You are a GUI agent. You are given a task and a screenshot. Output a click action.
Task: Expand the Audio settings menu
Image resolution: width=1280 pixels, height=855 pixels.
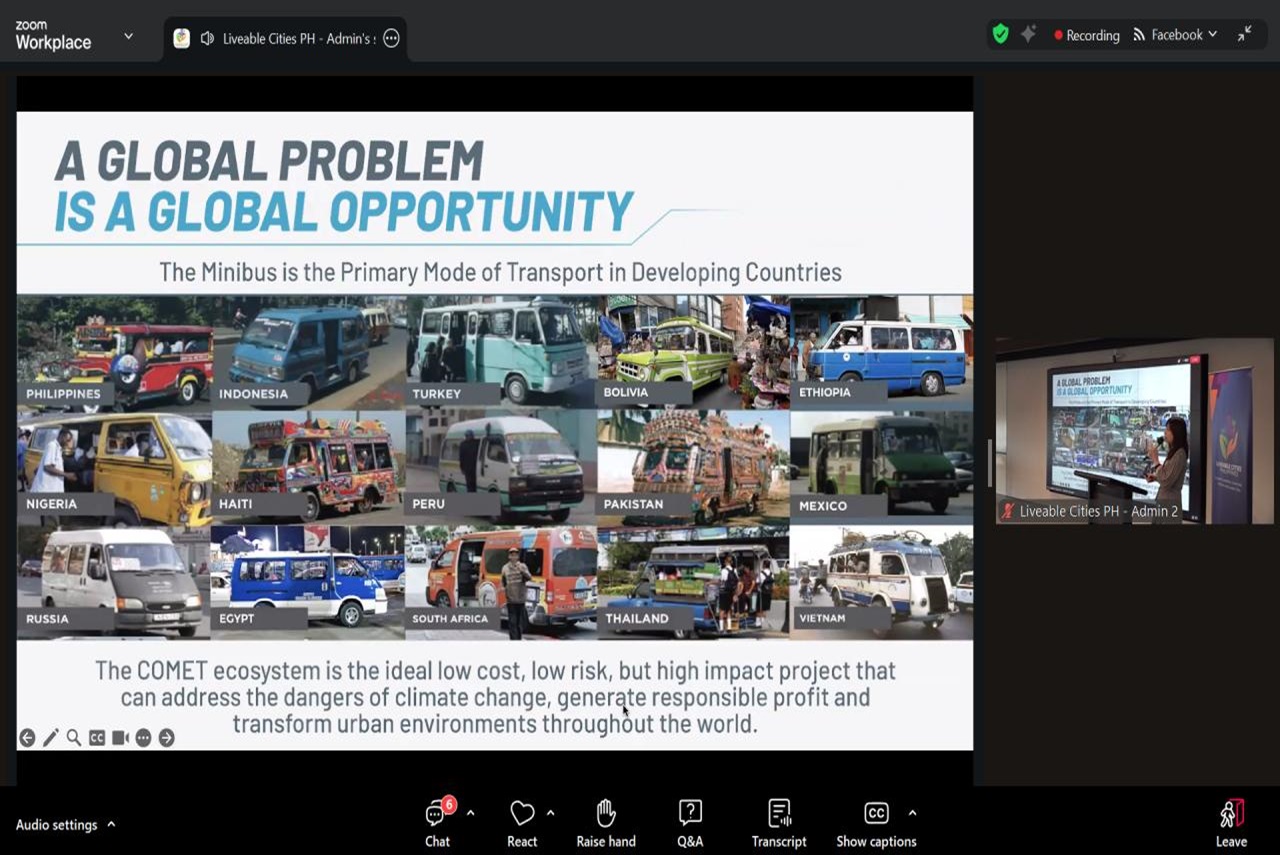111,825
